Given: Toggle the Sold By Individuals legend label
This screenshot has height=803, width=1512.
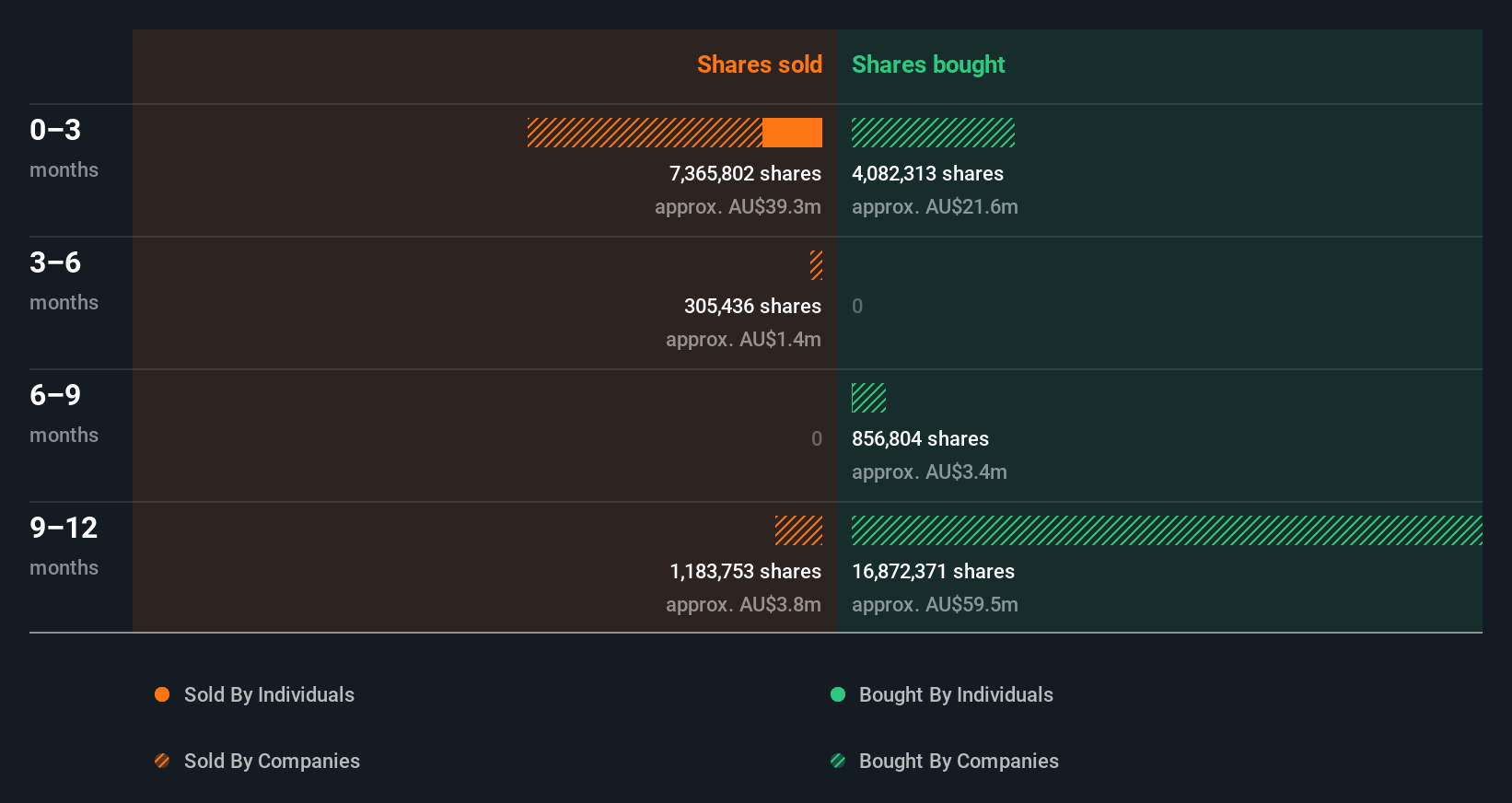Looking at the screenshot, I should click(x=269, y=694).
